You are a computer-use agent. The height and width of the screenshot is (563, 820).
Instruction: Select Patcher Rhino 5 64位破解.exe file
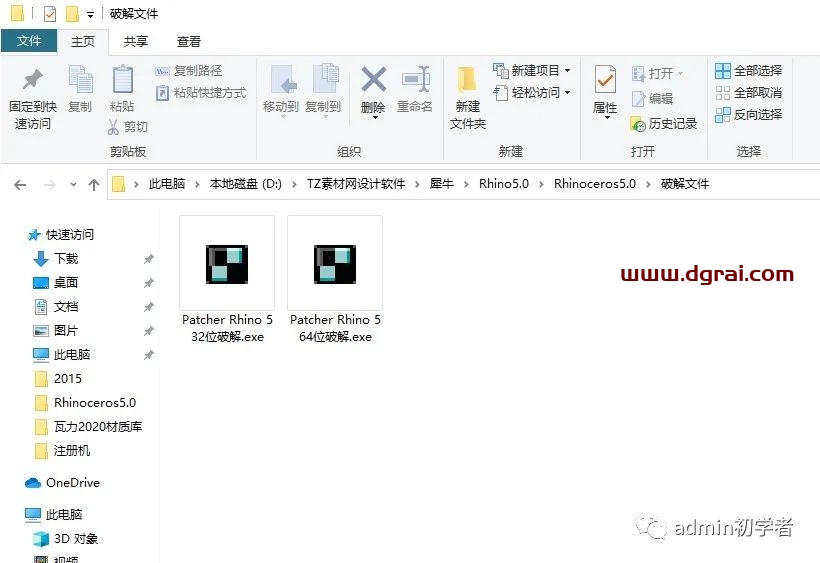[335, 280]
